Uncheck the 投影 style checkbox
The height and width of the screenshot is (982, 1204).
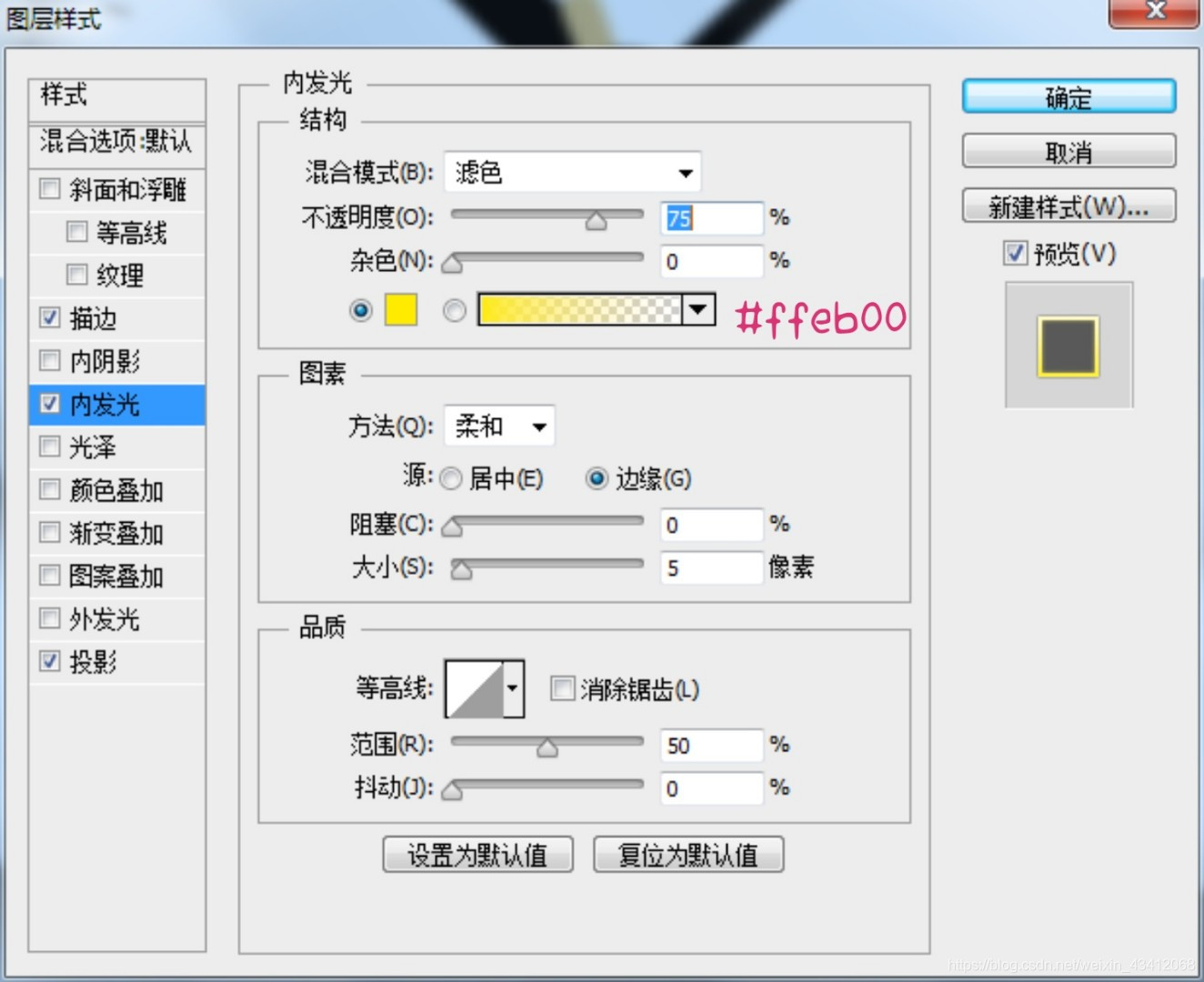(49, 661)
